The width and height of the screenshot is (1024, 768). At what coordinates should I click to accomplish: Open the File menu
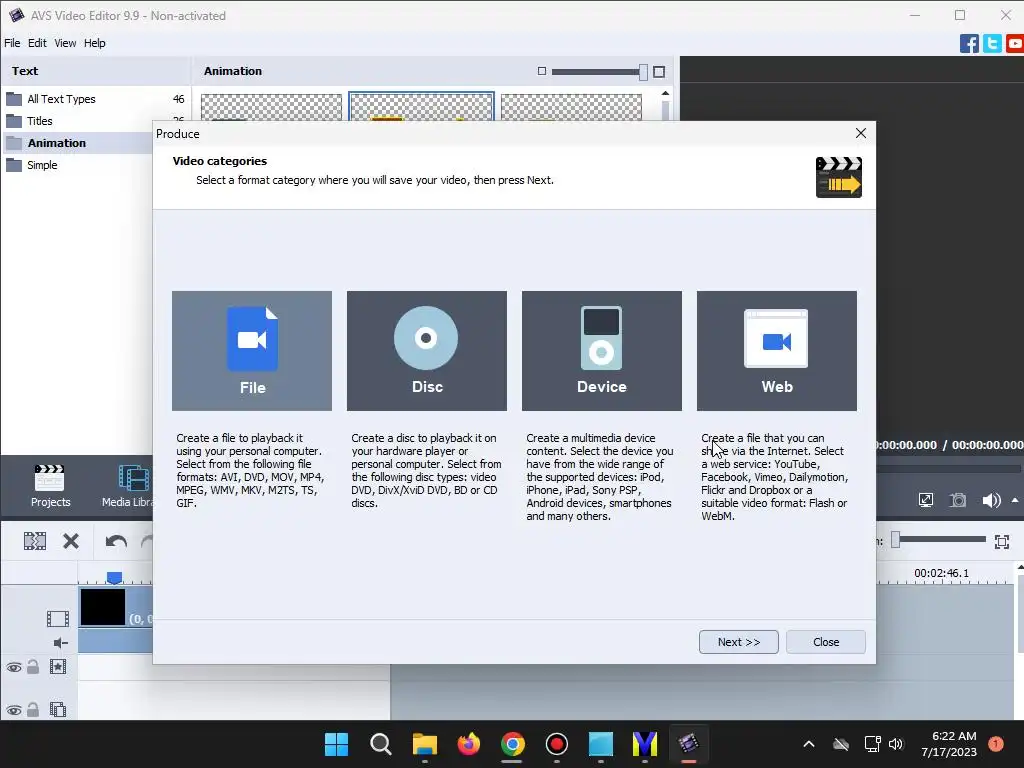click(12, 43)
